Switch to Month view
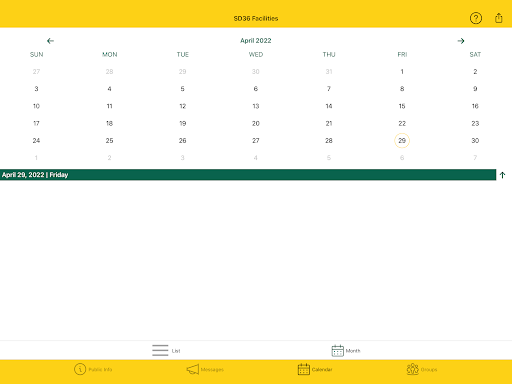The width and height of the screenshot is (512, 384). coord(346,350)
